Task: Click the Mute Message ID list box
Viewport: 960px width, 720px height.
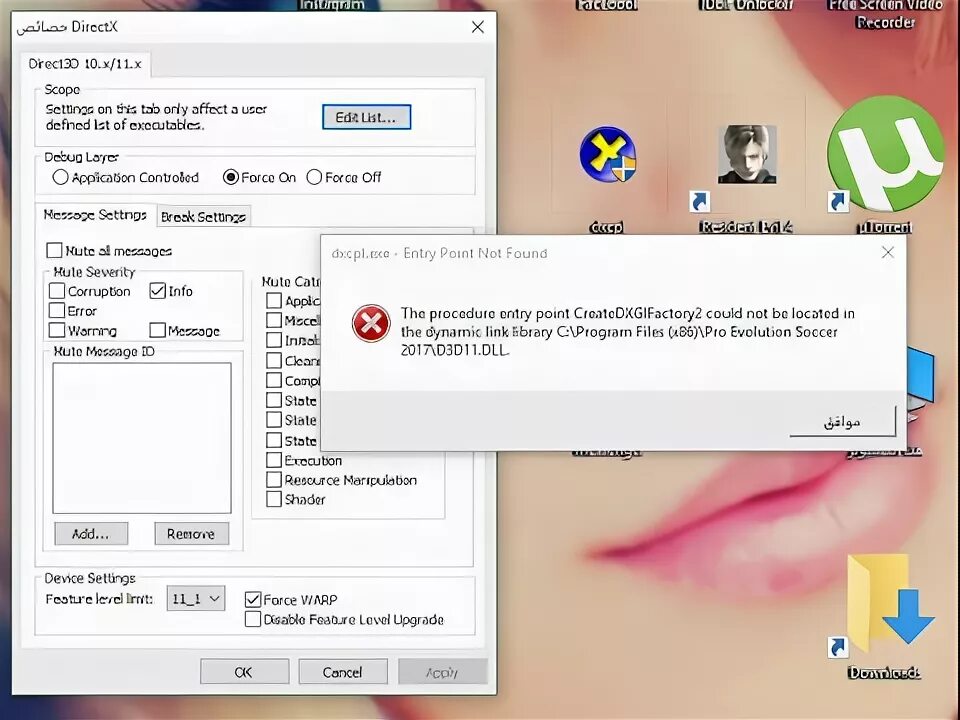Action: (142, 438)
